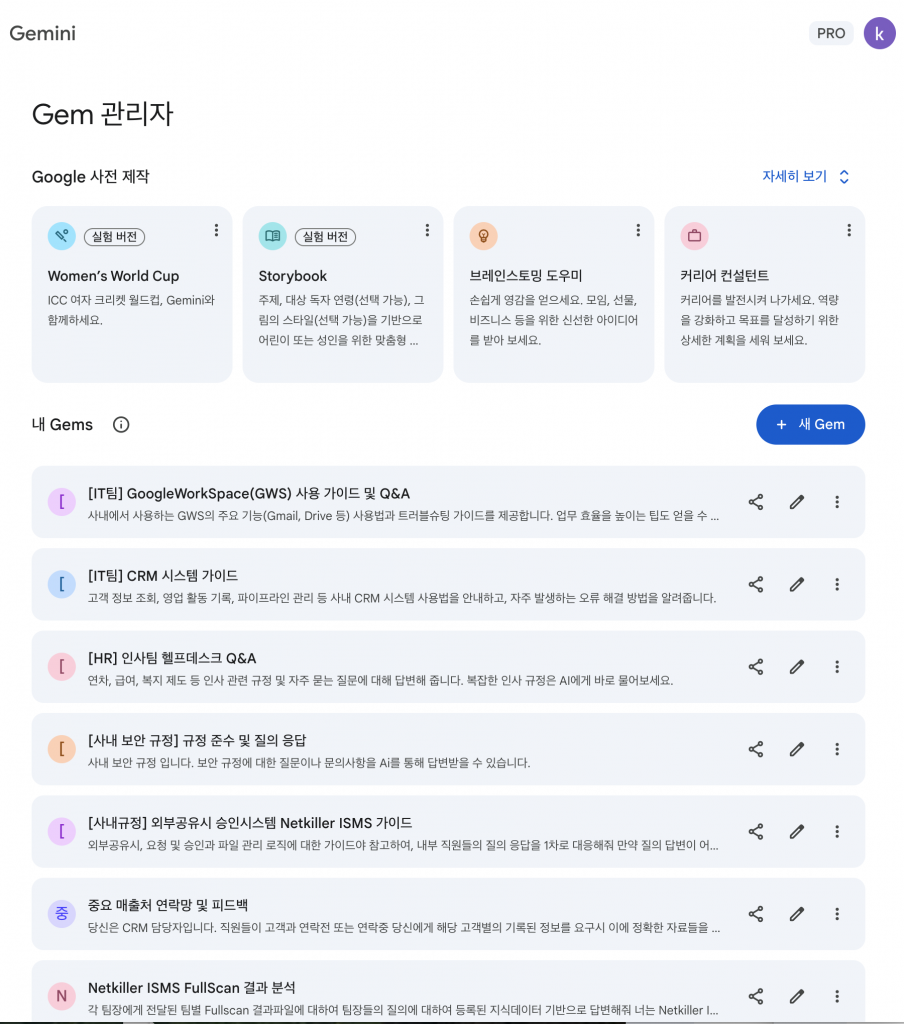Create a new Gem with 새 Gem button

coord(810,424)
